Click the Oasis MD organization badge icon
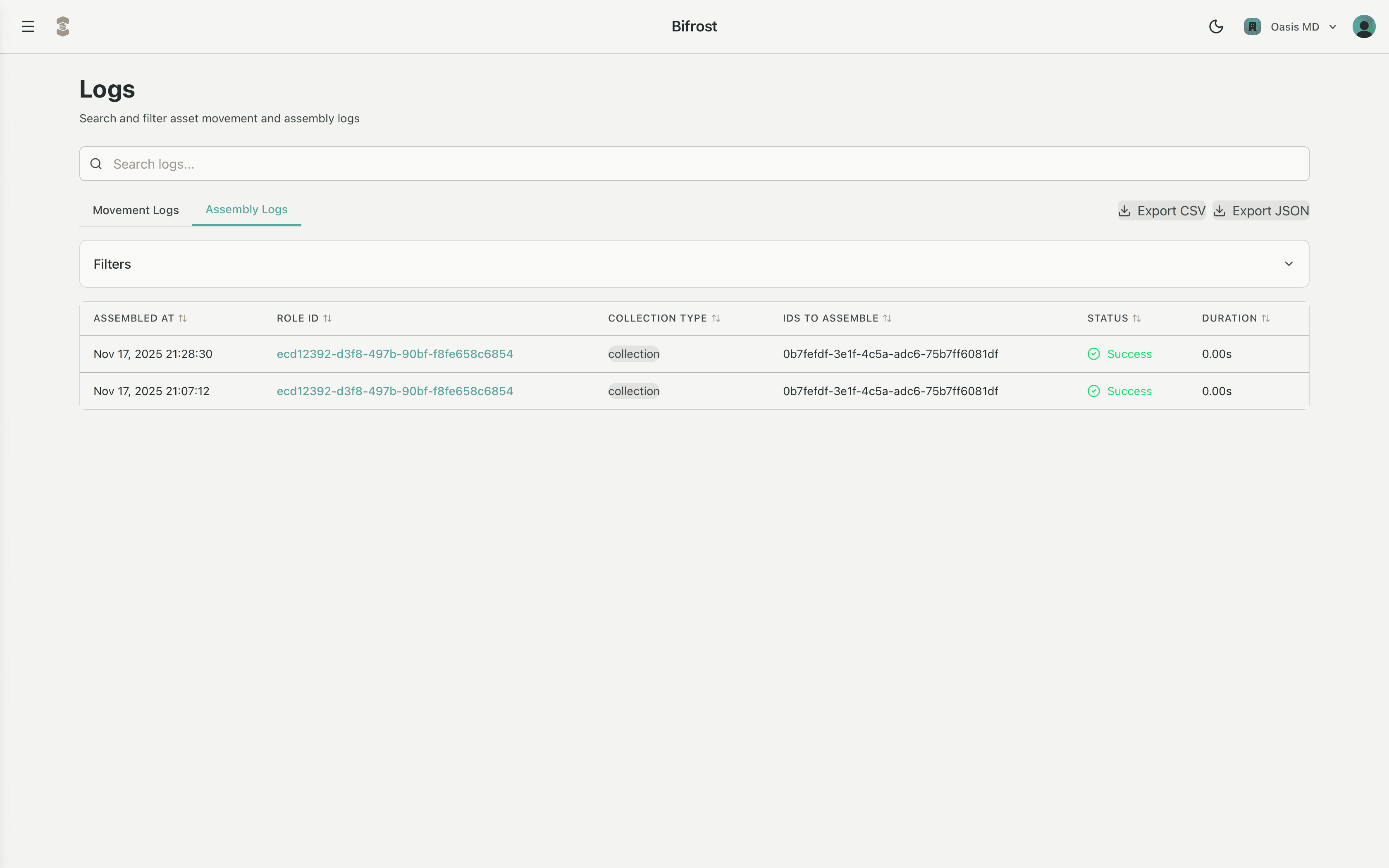The image size is (1389, 868). 1253,26
